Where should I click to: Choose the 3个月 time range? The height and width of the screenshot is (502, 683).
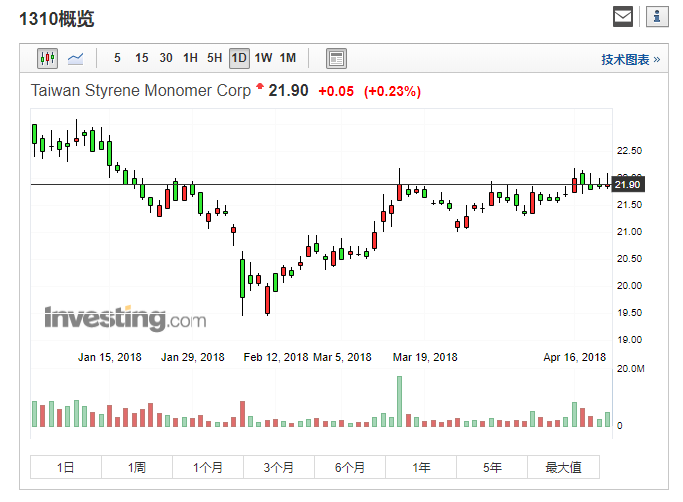[279, 467]
